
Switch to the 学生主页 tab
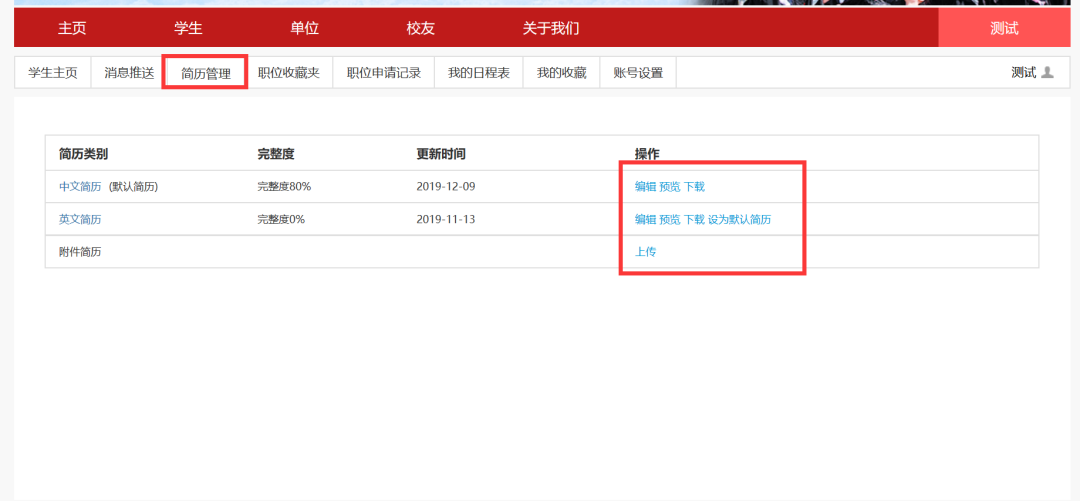[52, 73]
